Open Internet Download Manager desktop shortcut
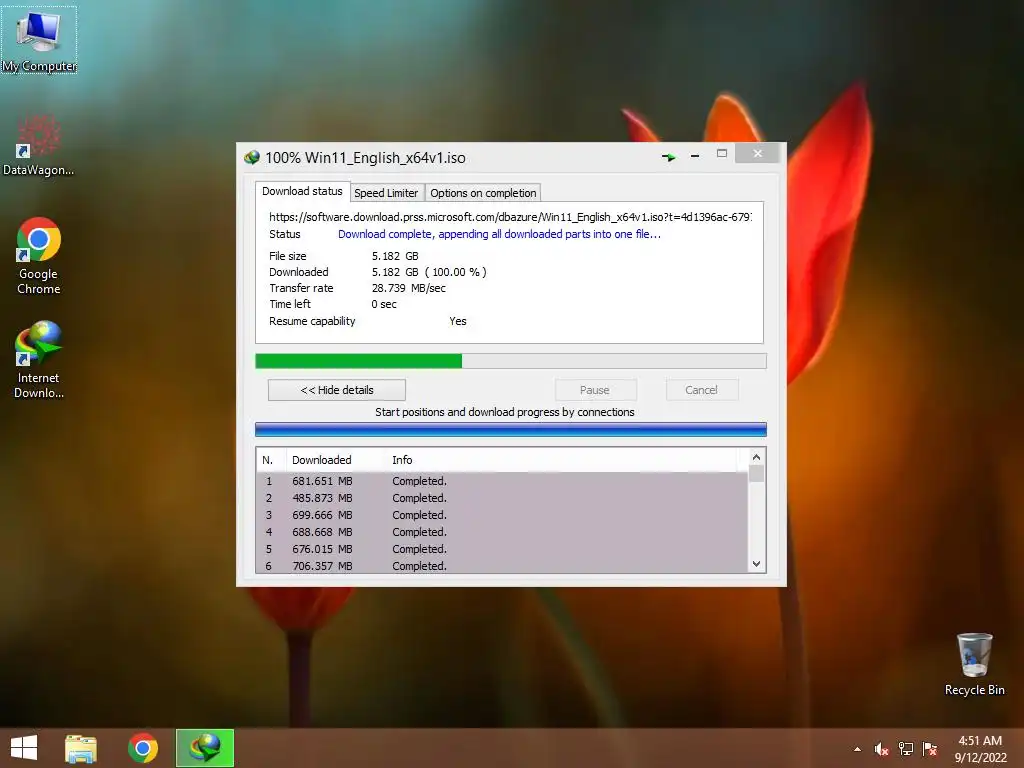This screenshot has width=1024, height=768. [39, 359]
